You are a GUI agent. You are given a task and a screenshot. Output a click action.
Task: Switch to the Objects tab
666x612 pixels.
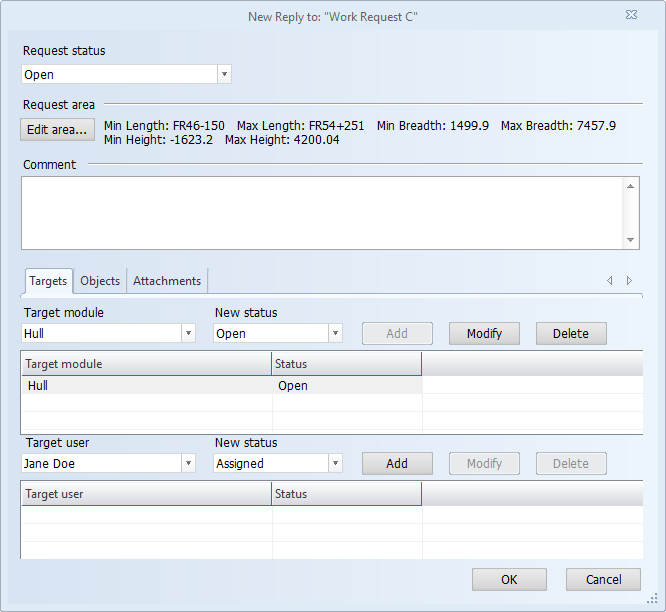[100, 281]
